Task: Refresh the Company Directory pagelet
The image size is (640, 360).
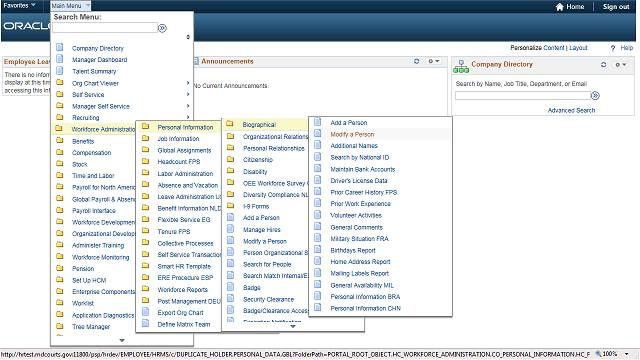Action: tap(603, 64)
